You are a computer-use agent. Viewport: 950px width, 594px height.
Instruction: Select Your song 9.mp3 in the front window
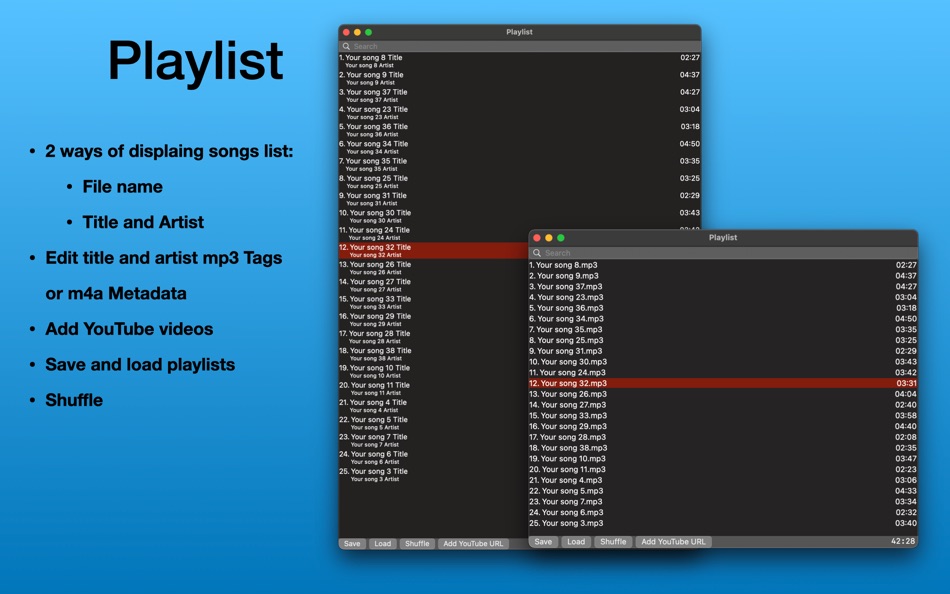(x=580, y=274)
